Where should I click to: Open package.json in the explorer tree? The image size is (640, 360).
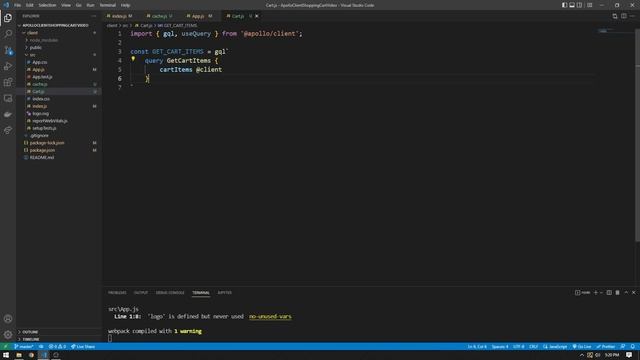click(42, 150)
